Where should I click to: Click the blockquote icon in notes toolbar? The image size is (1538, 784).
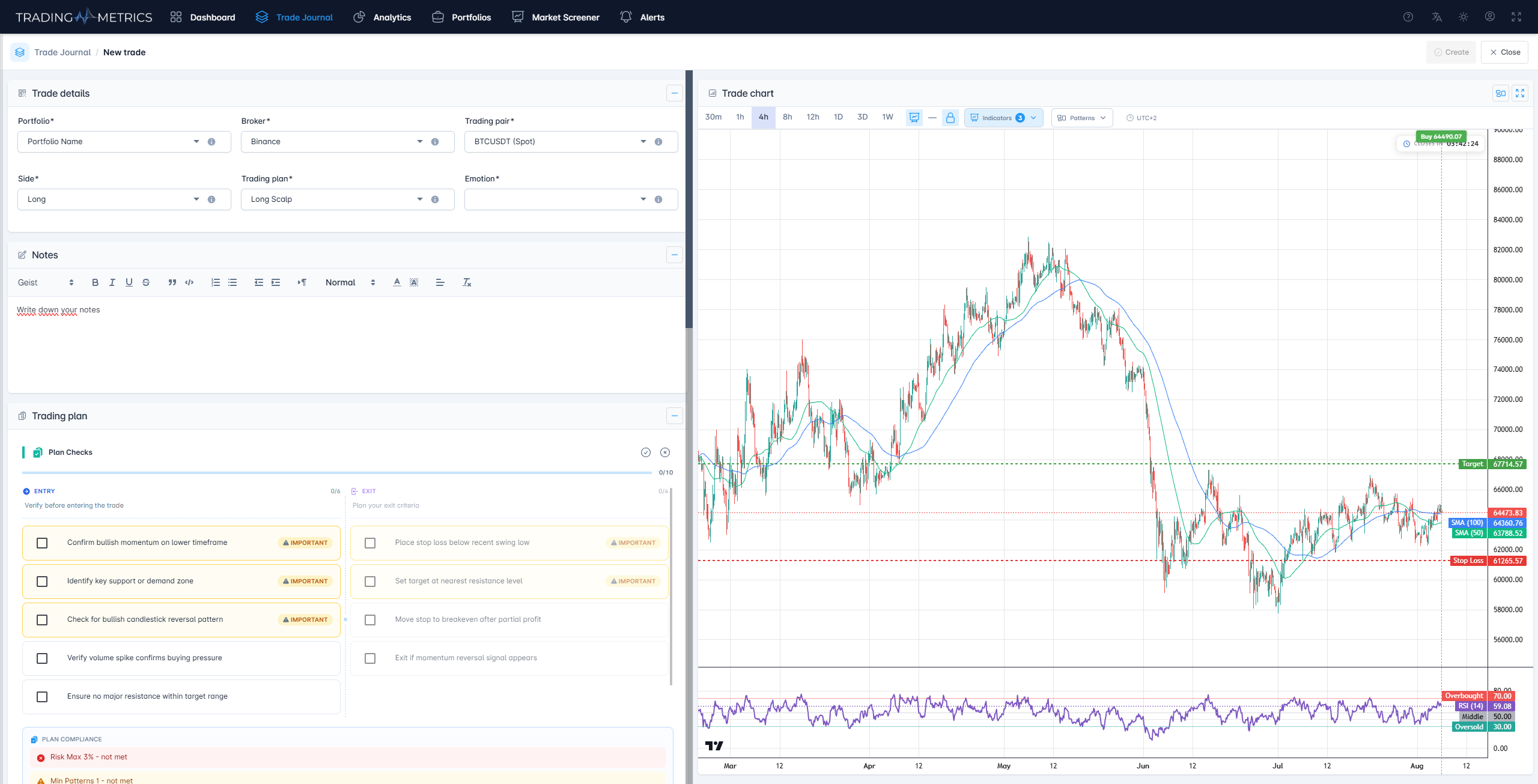click(x=172, y=282)
